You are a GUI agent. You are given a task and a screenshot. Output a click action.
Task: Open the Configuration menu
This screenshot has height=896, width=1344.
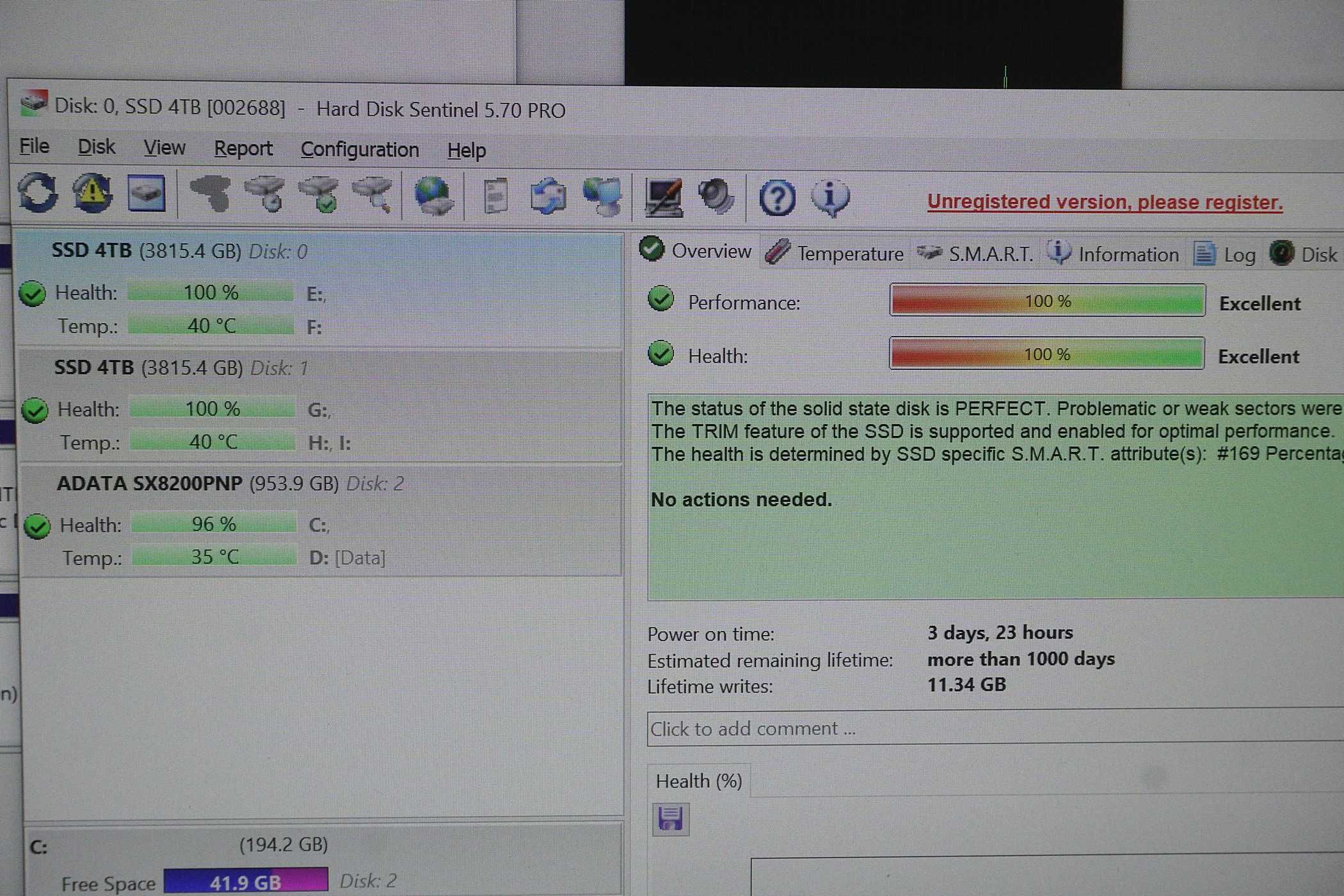358,151
